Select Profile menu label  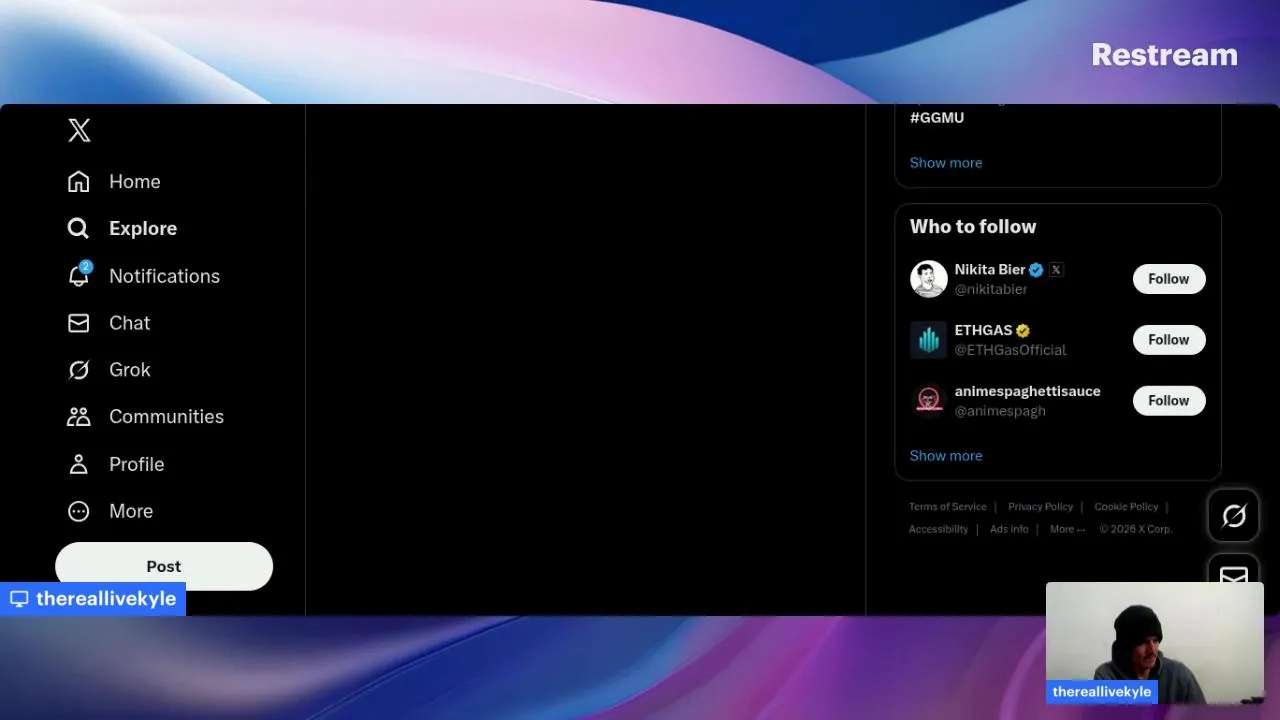pos(136,464)
